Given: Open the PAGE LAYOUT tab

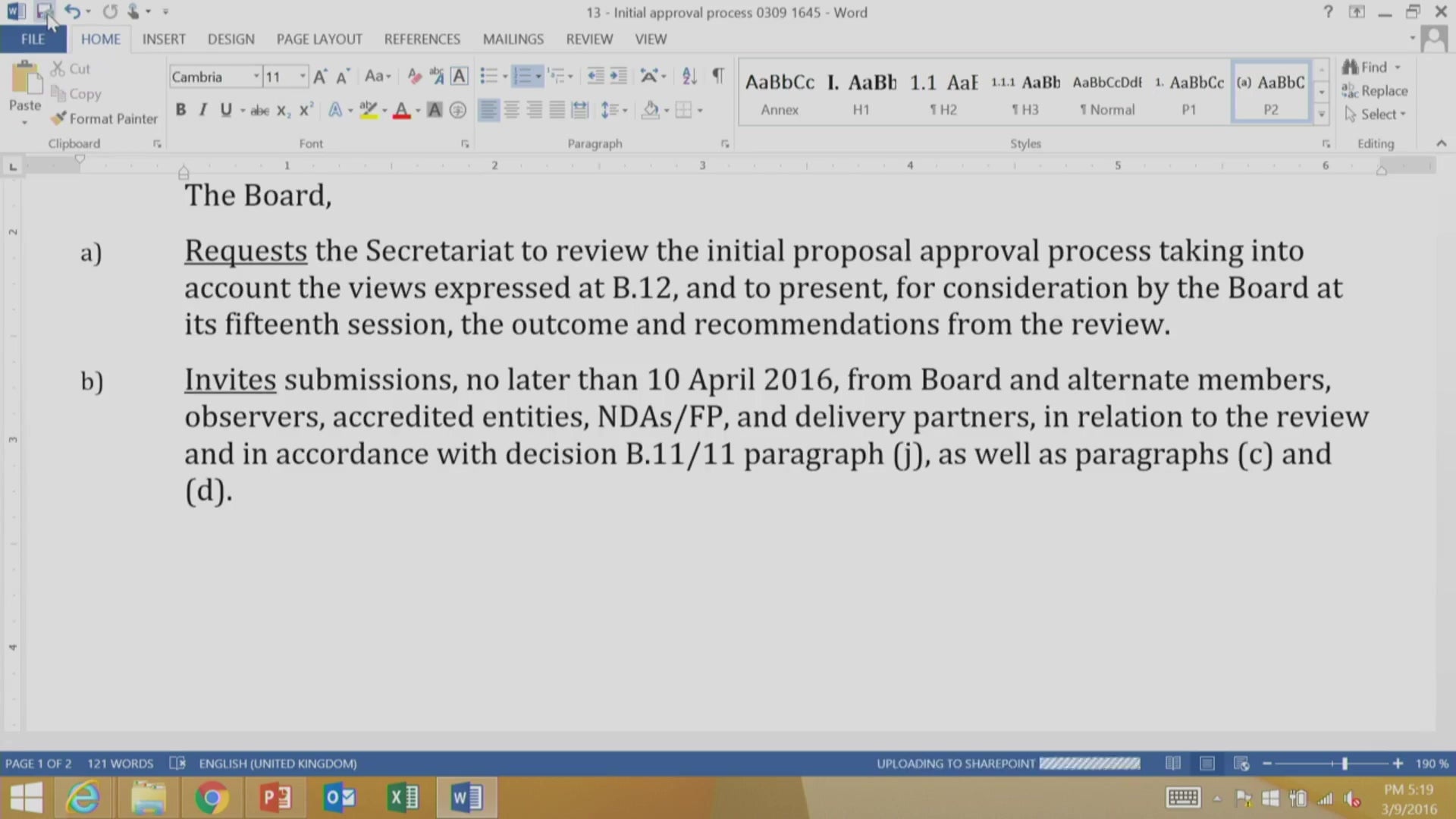Looking at the screenshot, I should [319, 39].
